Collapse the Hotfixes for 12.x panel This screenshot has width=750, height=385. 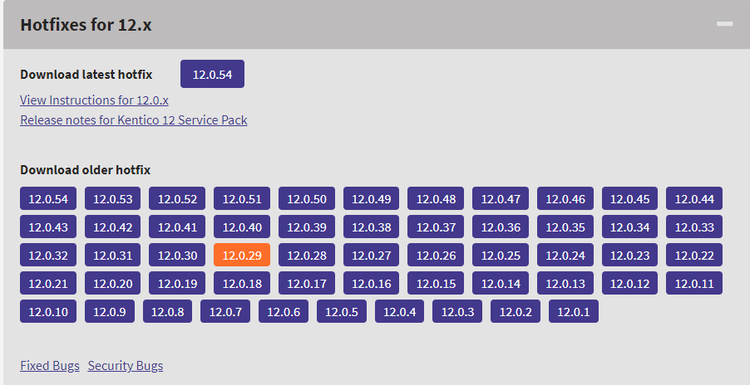[x=725, y=24]
